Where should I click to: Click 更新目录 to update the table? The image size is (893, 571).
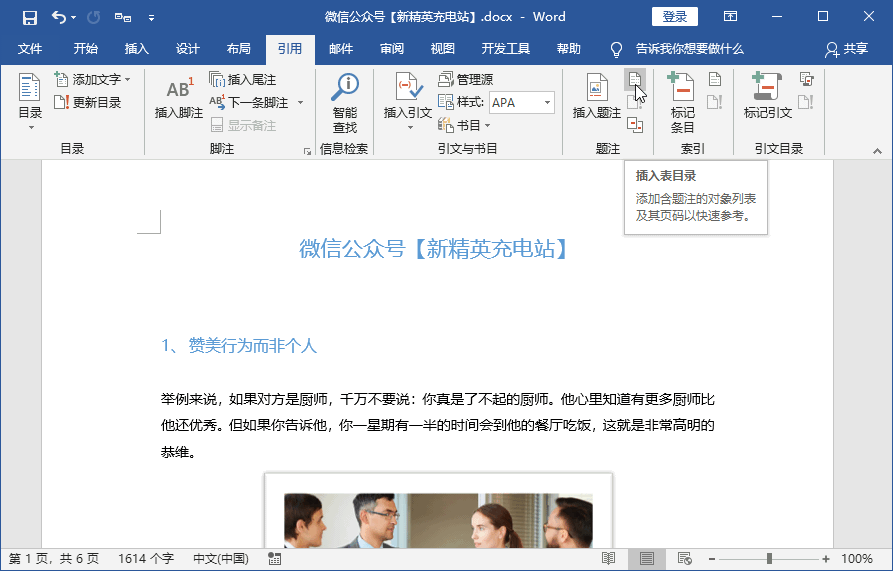pyautogui.click(x=88, y=102)
